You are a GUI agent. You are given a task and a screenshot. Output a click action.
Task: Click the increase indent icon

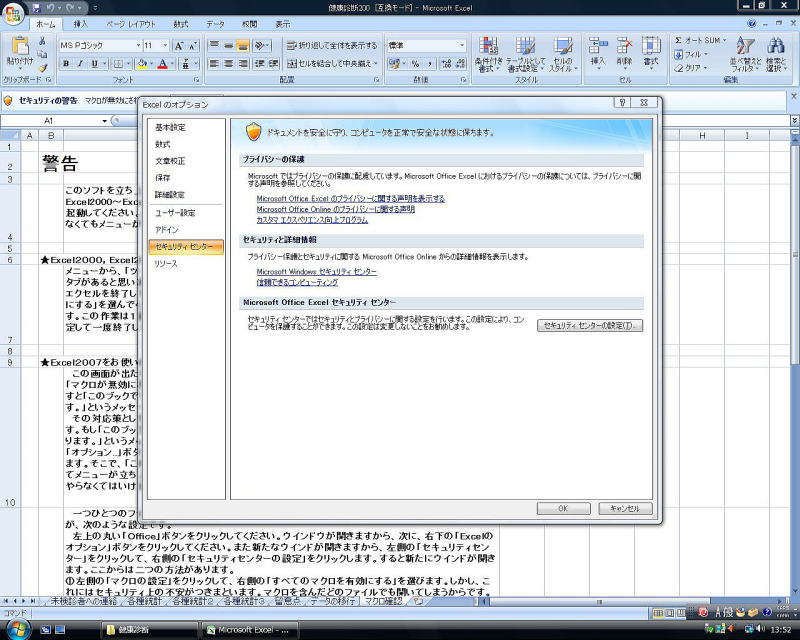coord(273,64)
